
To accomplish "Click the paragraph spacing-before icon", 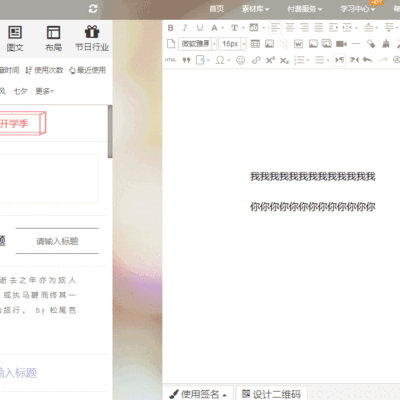I will [x=368, y=28].
